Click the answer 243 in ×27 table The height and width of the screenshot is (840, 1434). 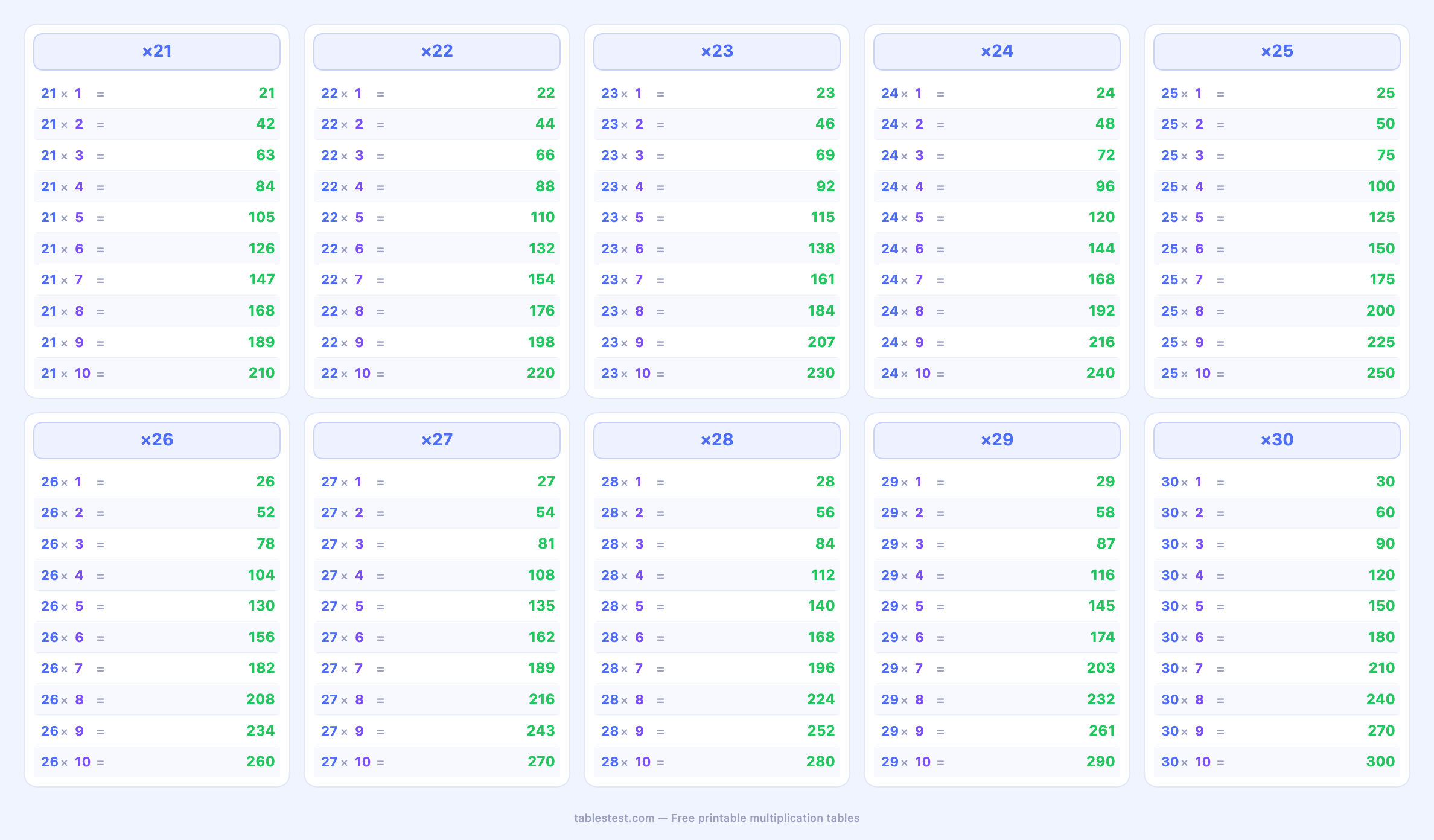pos(541,731)
